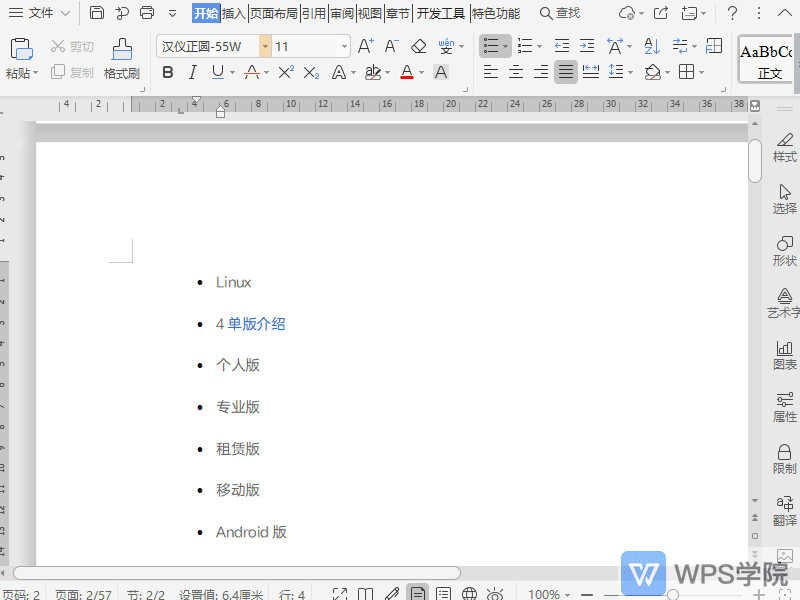The image size is (800, 600).
Task: Open the font size dropdown
Action: point(344,46)
